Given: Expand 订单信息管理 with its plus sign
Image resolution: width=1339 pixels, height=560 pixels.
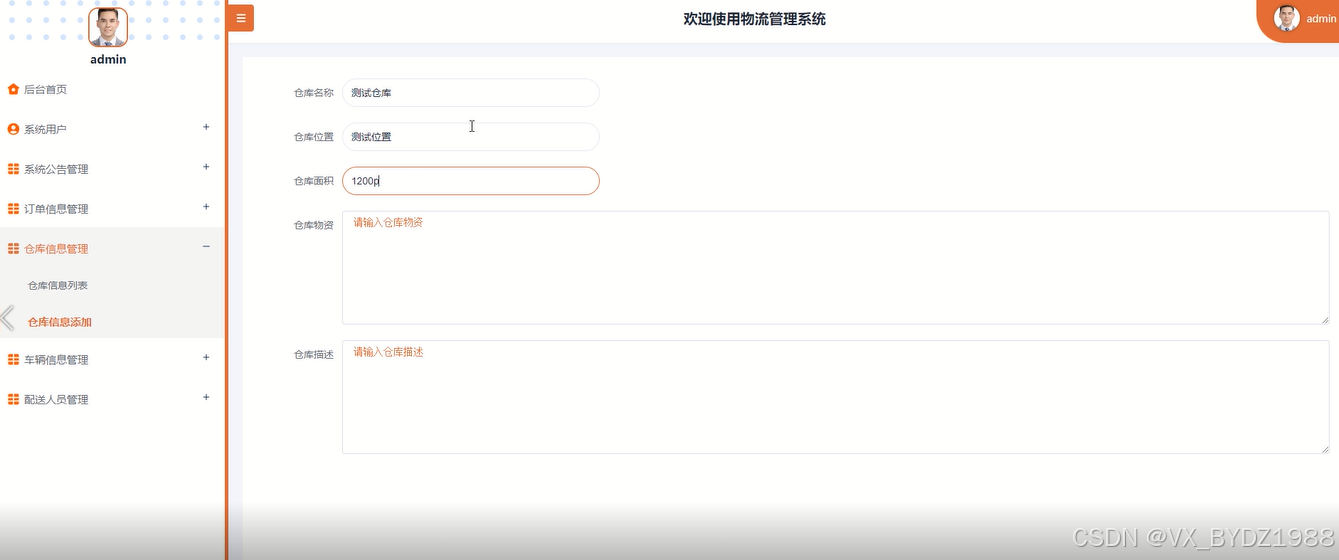Looking at the screenshot, I should [x=206, y=207].
